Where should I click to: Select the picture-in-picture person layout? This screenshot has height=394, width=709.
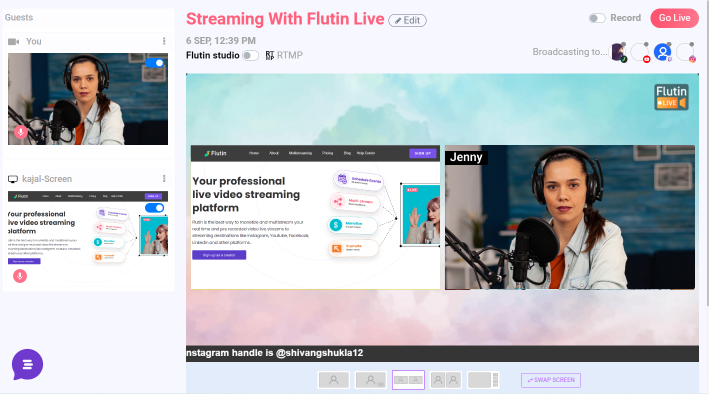[371, 380]
